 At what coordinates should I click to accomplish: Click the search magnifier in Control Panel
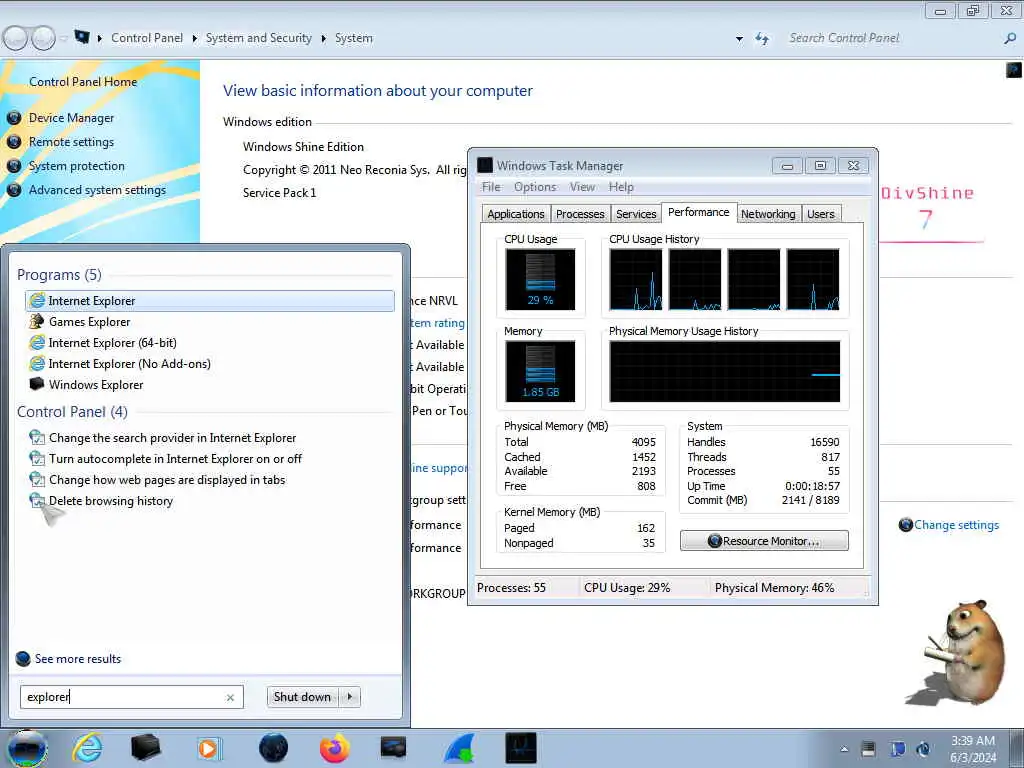pos(1010,39)
